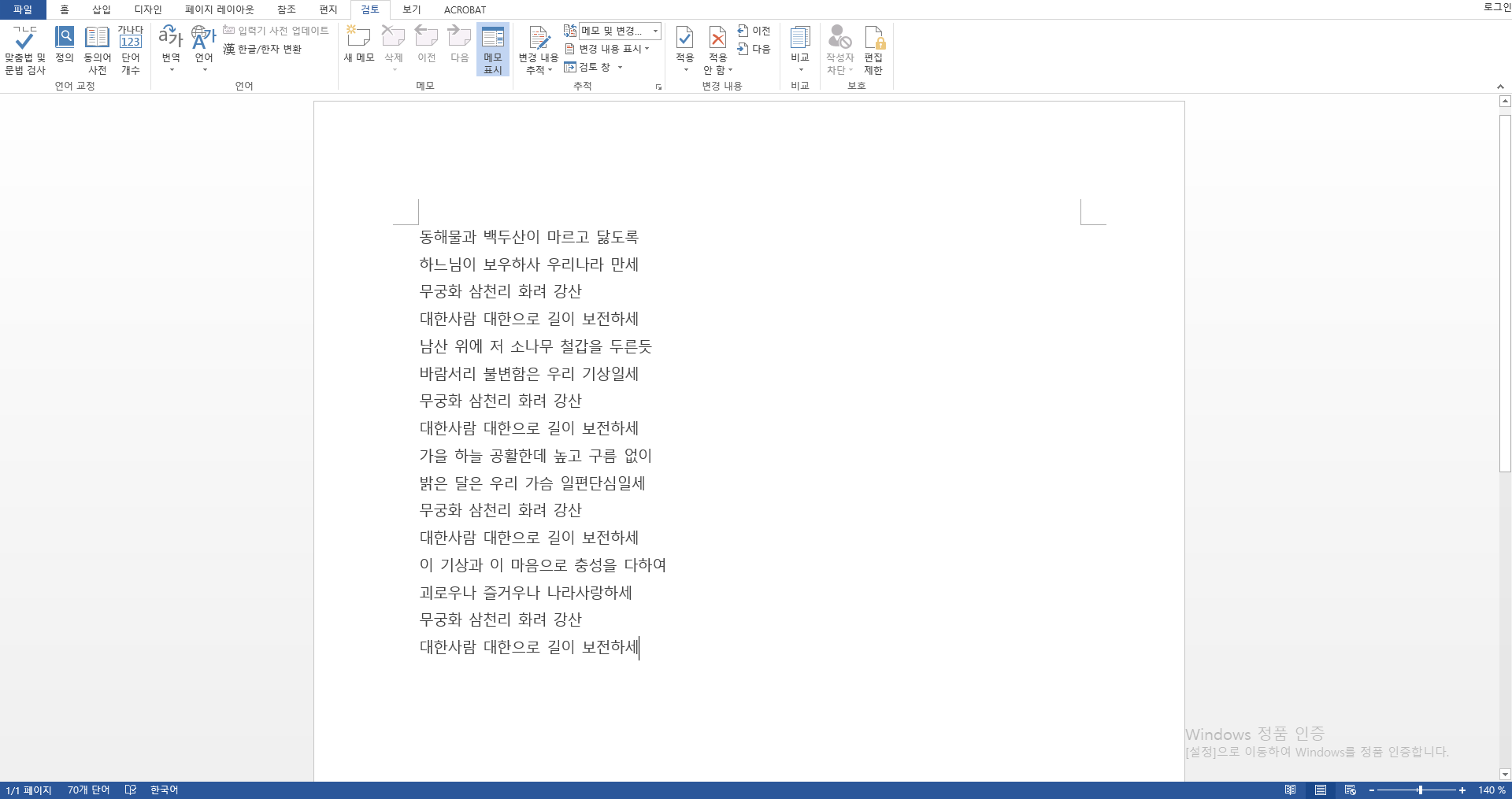Click the line 괴로우나 즐거우나 나라사랑하세

pyautogui.click(x=526, y=593)
